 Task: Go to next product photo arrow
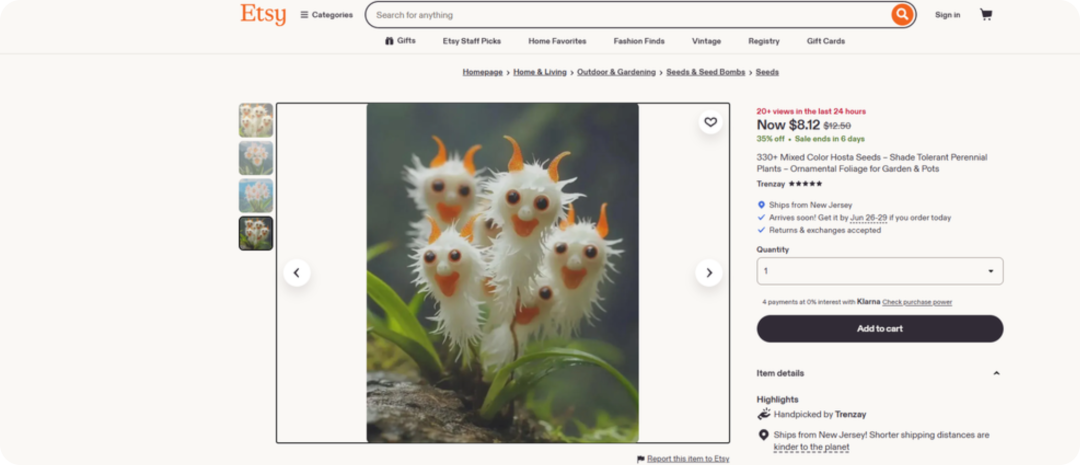(709, 273)
